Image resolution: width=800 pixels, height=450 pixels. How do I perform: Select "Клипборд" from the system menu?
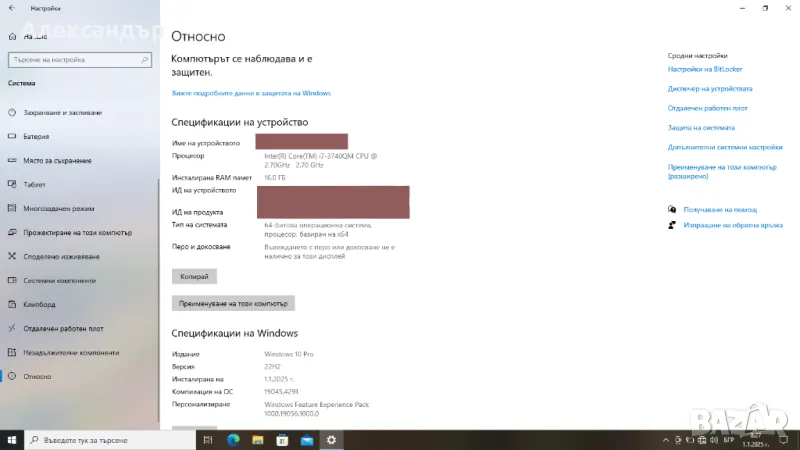click(x=39, y=305)
